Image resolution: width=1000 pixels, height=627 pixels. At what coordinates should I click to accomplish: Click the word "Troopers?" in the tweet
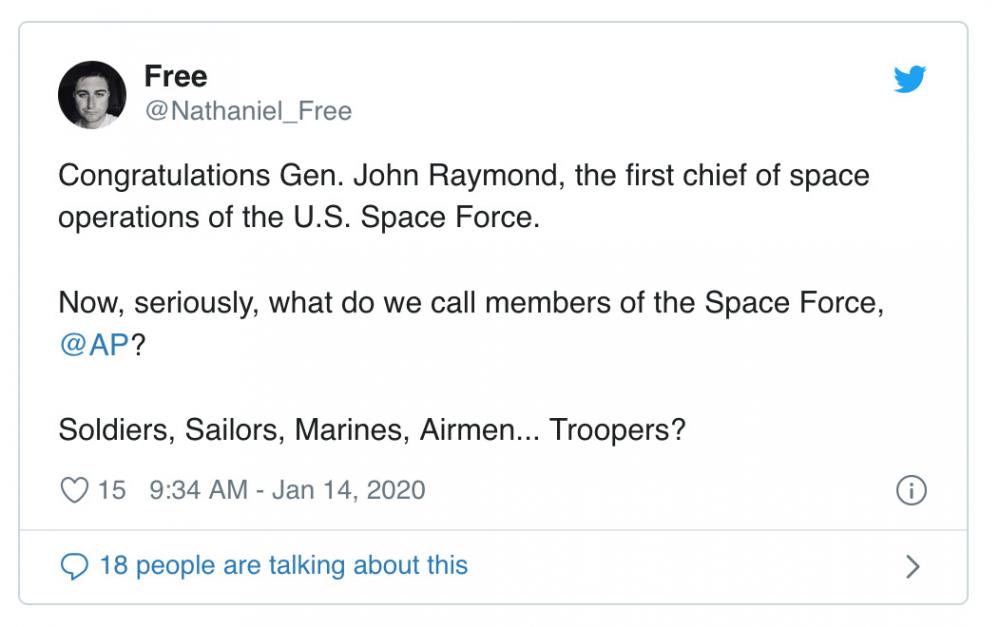[617, 430]
